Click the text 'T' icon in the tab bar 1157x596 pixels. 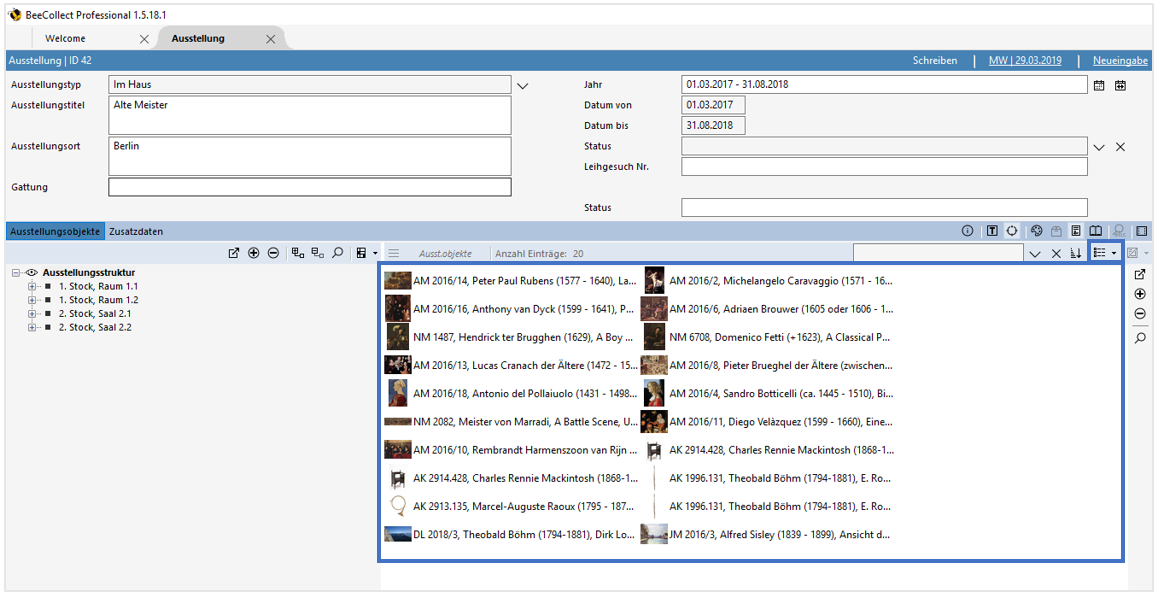(992, 231)
